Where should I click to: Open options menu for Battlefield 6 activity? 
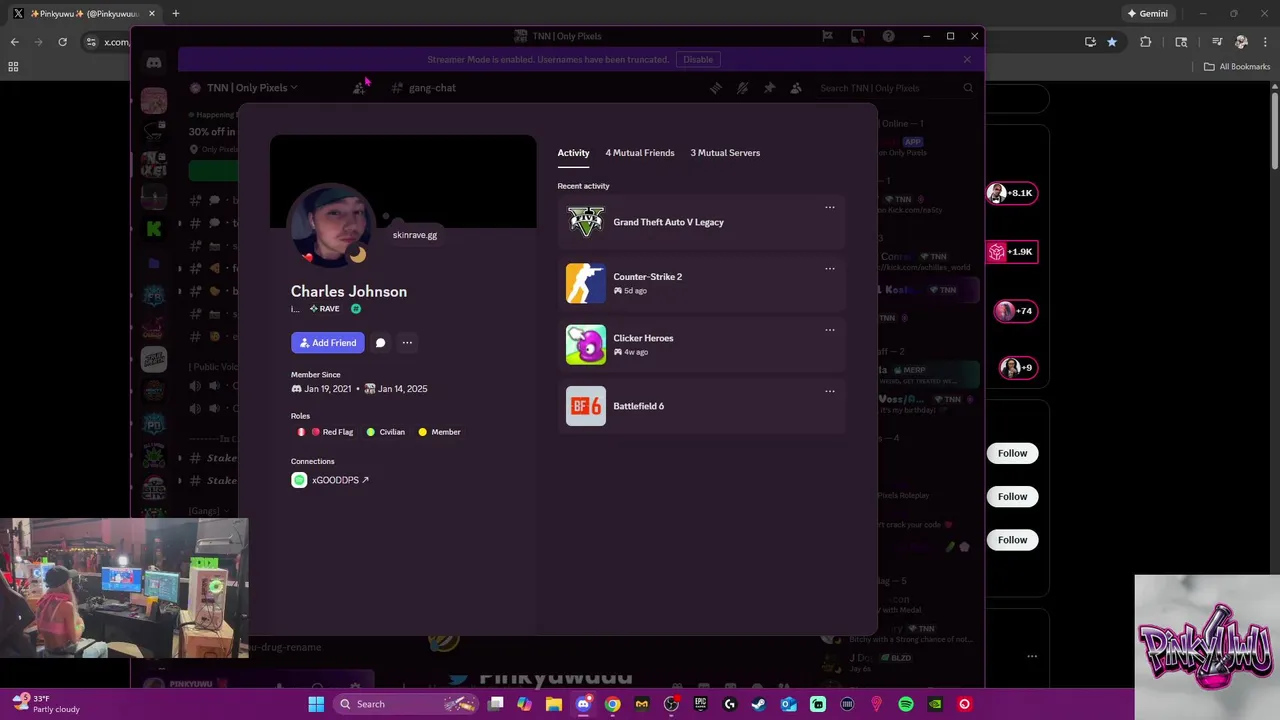[829, 391]
